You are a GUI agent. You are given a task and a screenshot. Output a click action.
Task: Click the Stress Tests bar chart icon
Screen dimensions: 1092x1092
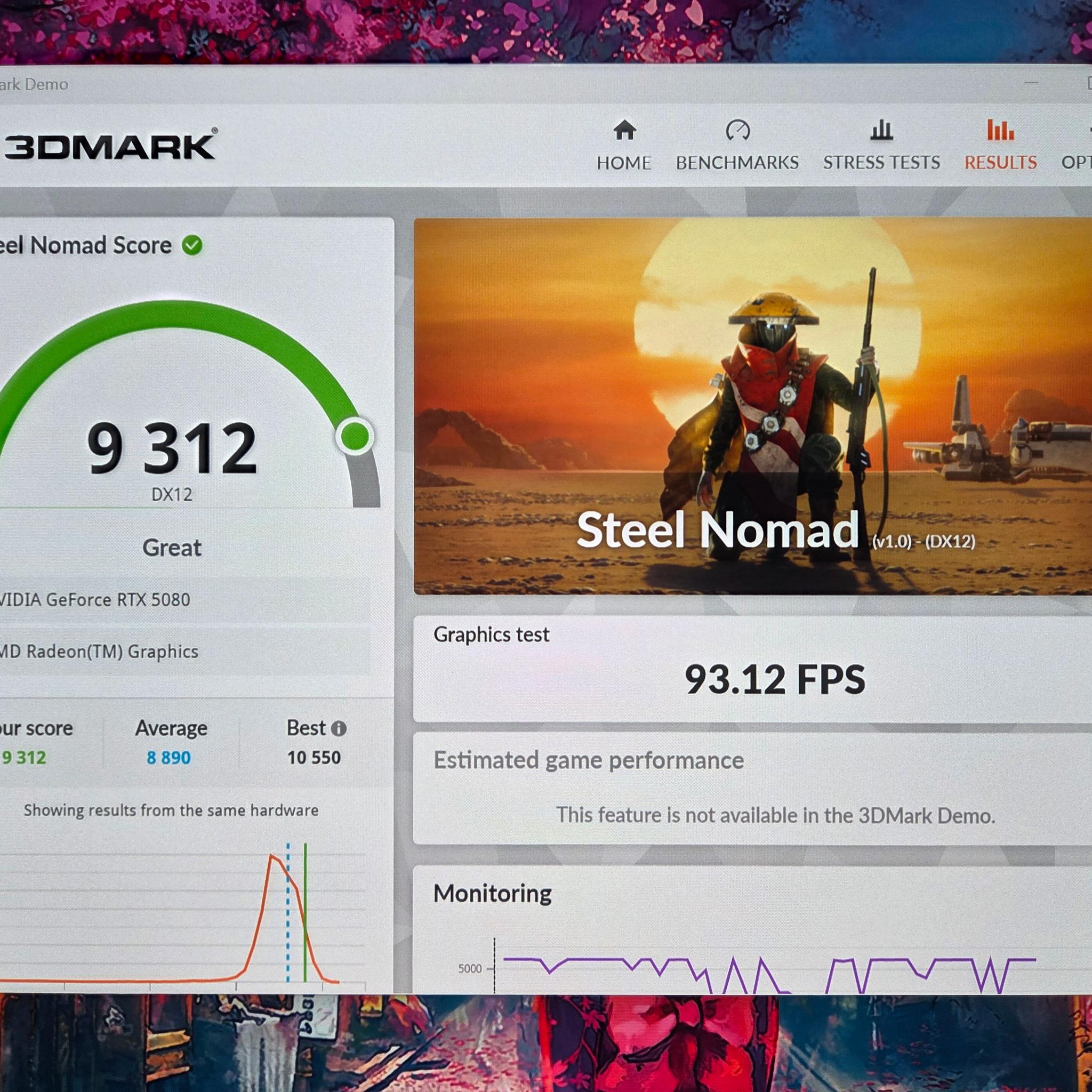(x=881, y=130)
